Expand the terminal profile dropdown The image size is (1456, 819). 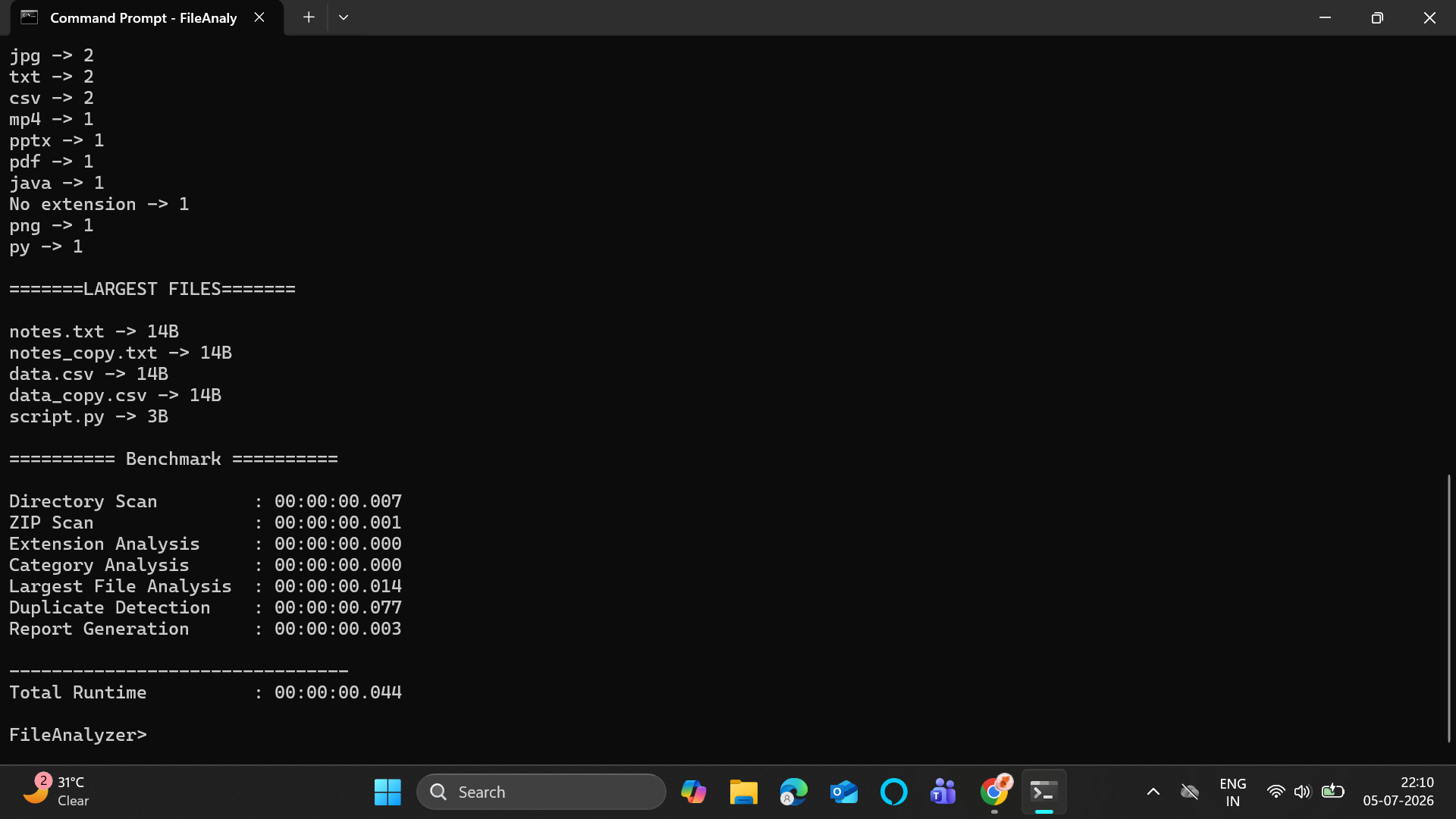[x=344, y=17]
